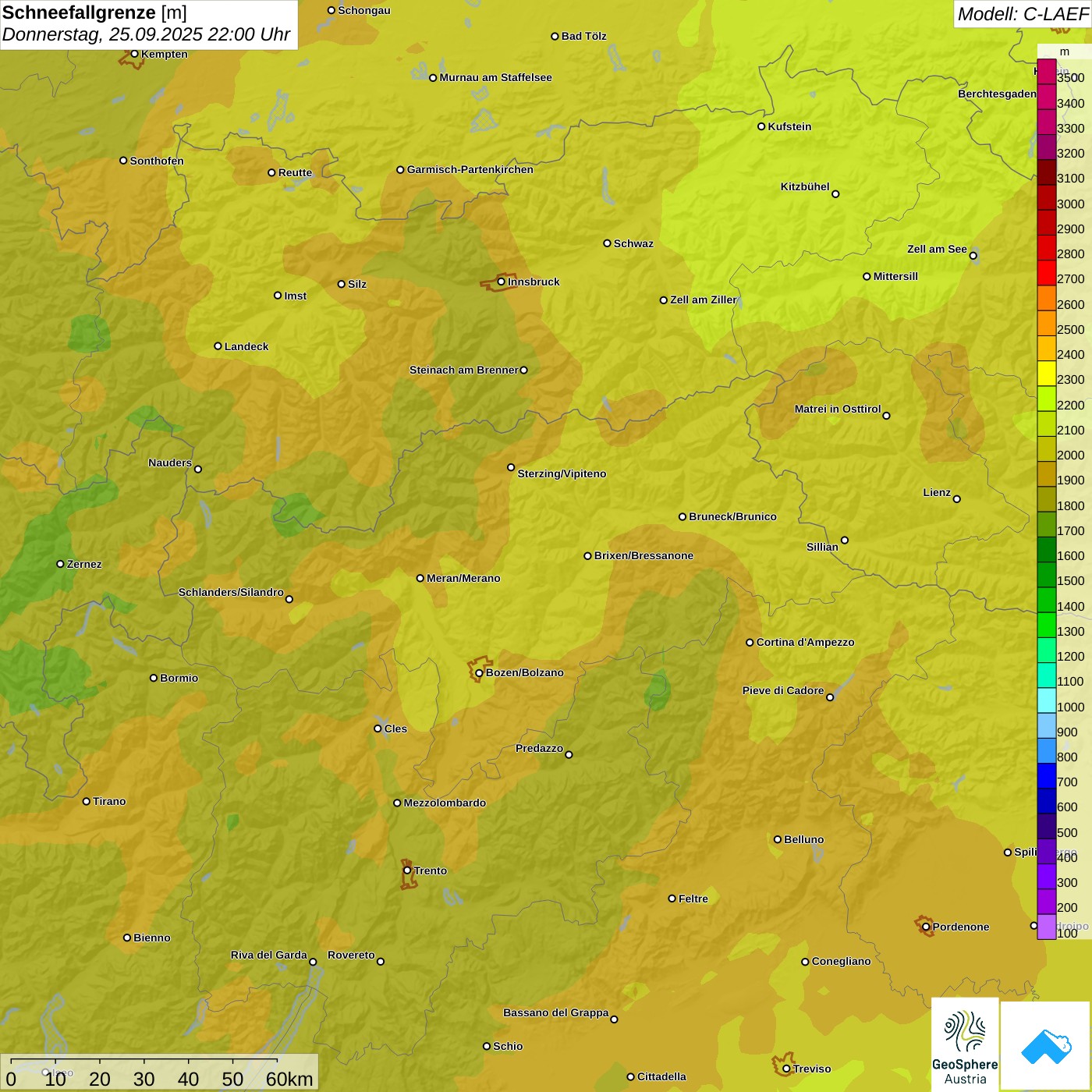Click the date Donnerstag, 25.09.2025 22:00 Uhr
The width and height of the screenshot is (1092, 1092).
[146, 34]
